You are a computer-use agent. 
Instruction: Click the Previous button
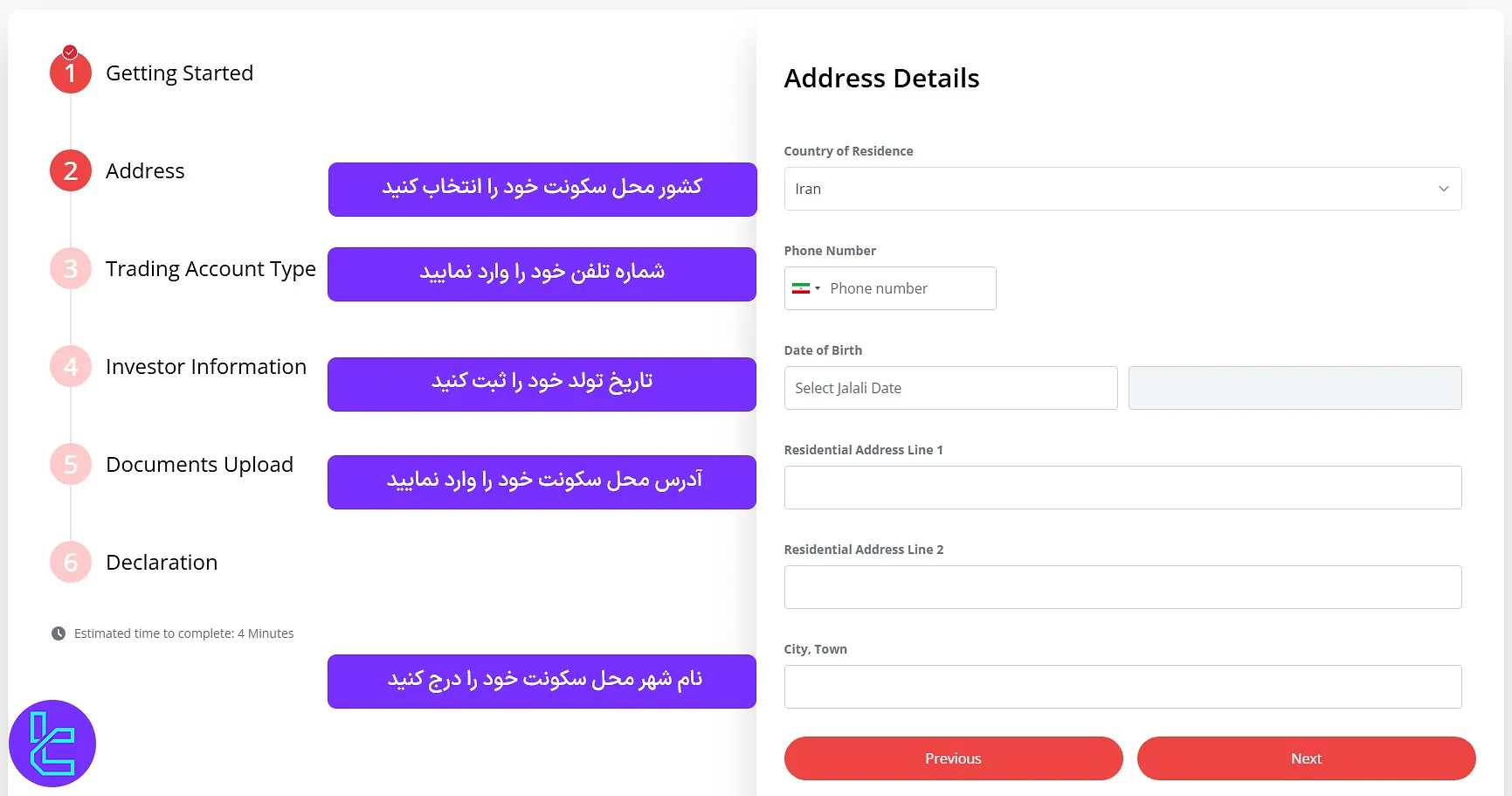(x=952, y=758)
